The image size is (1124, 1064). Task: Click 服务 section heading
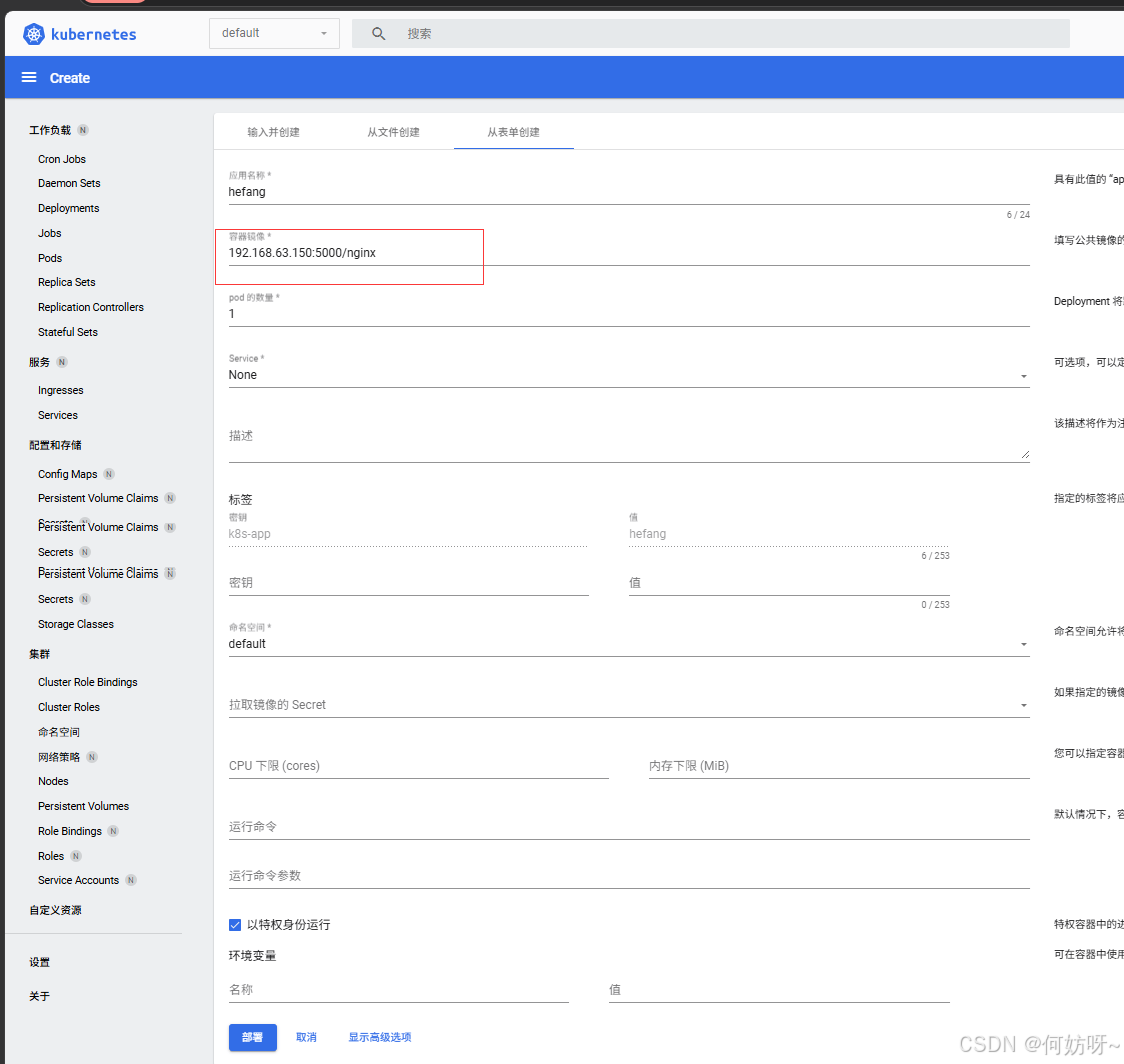click(39, 362)
